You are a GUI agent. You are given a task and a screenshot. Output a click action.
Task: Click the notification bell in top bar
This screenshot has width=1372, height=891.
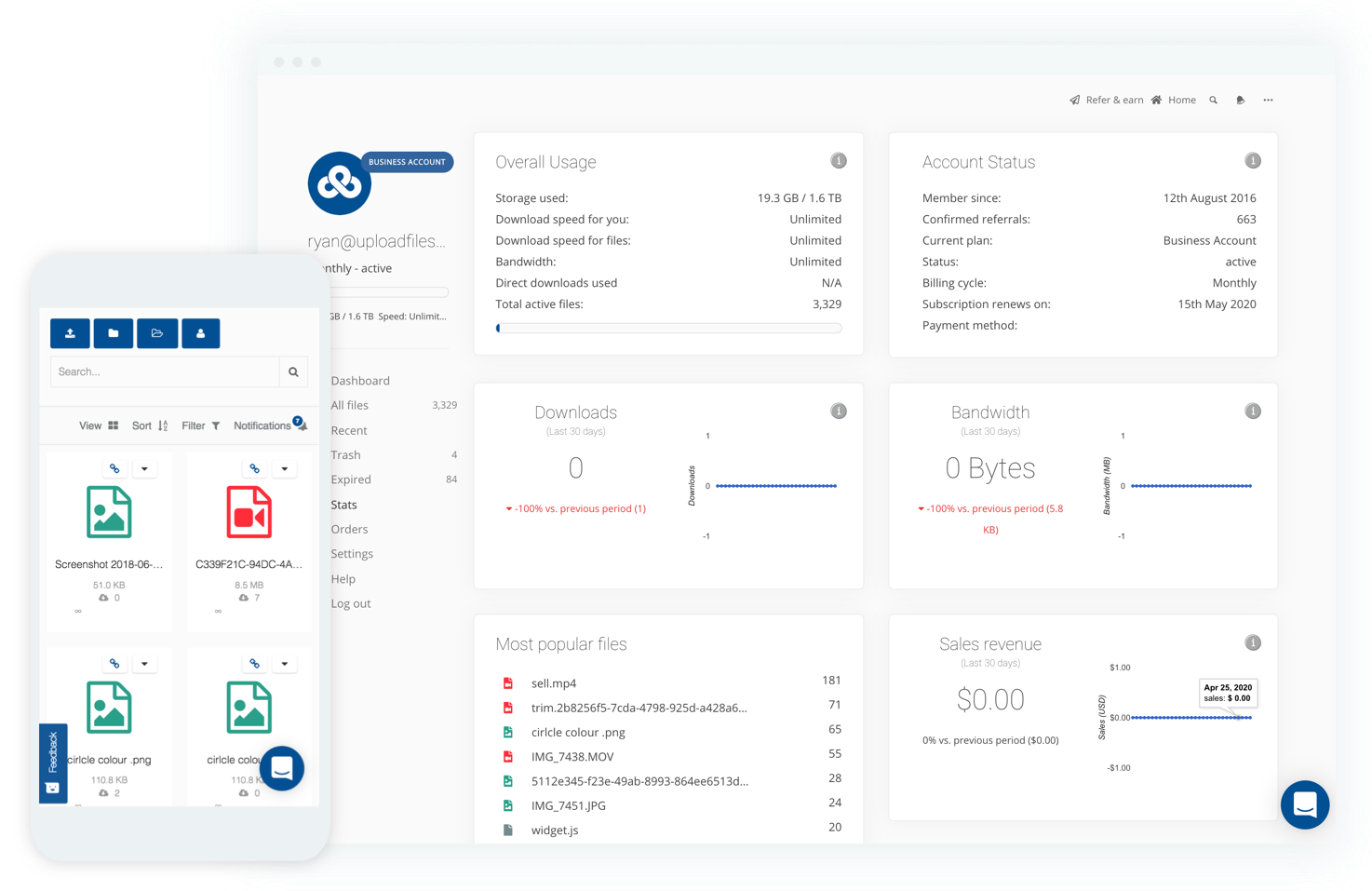click(x=1240, y=101)
